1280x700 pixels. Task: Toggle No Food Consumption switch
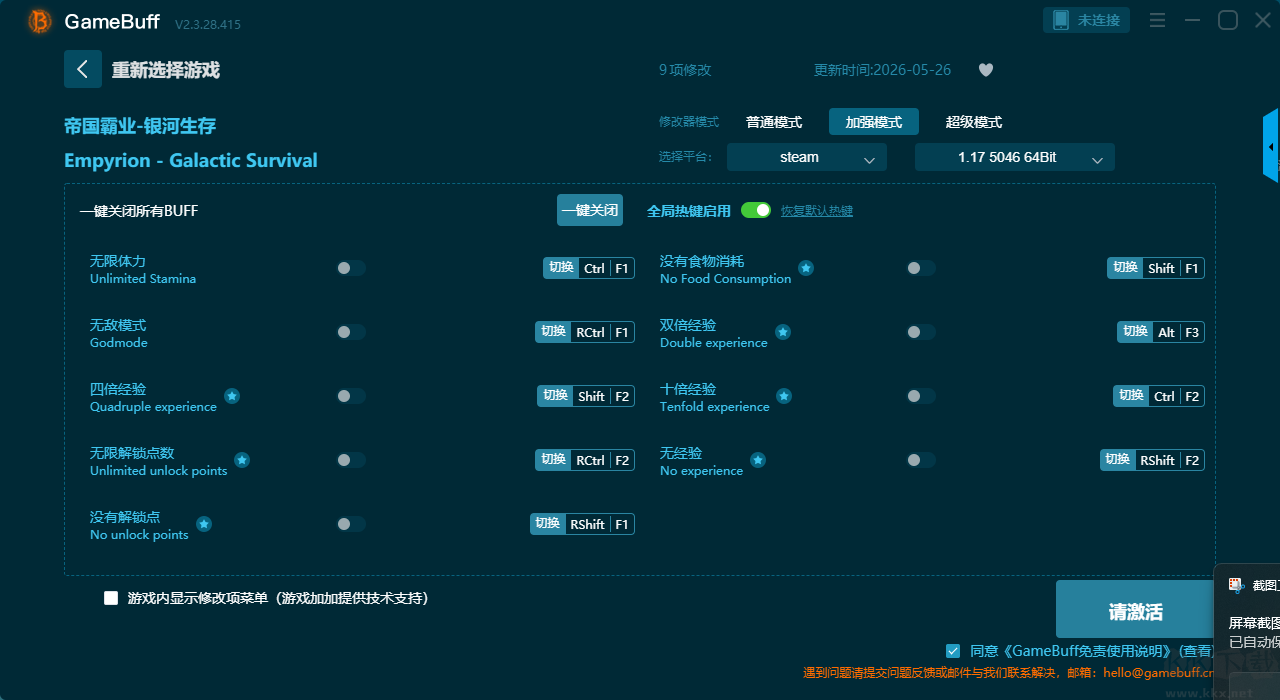[x=921, y=268]
